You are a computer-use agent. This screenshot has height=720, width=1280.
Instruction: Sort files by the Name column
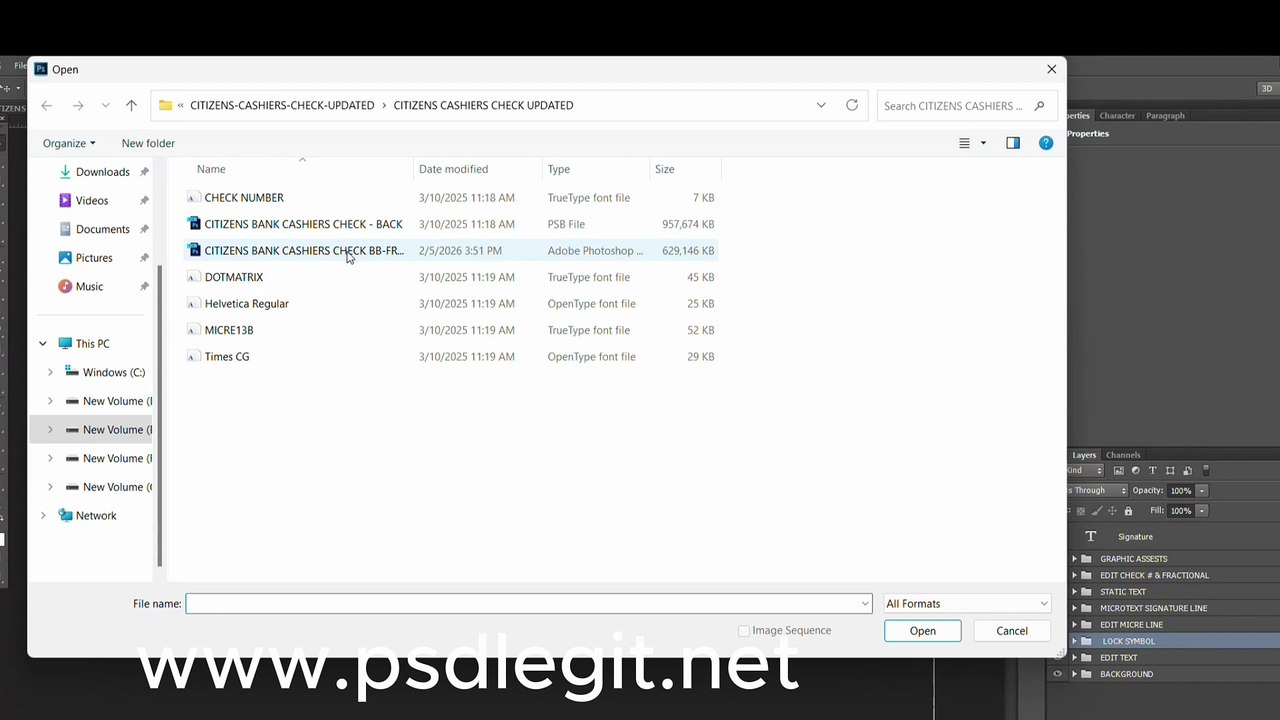300,169
